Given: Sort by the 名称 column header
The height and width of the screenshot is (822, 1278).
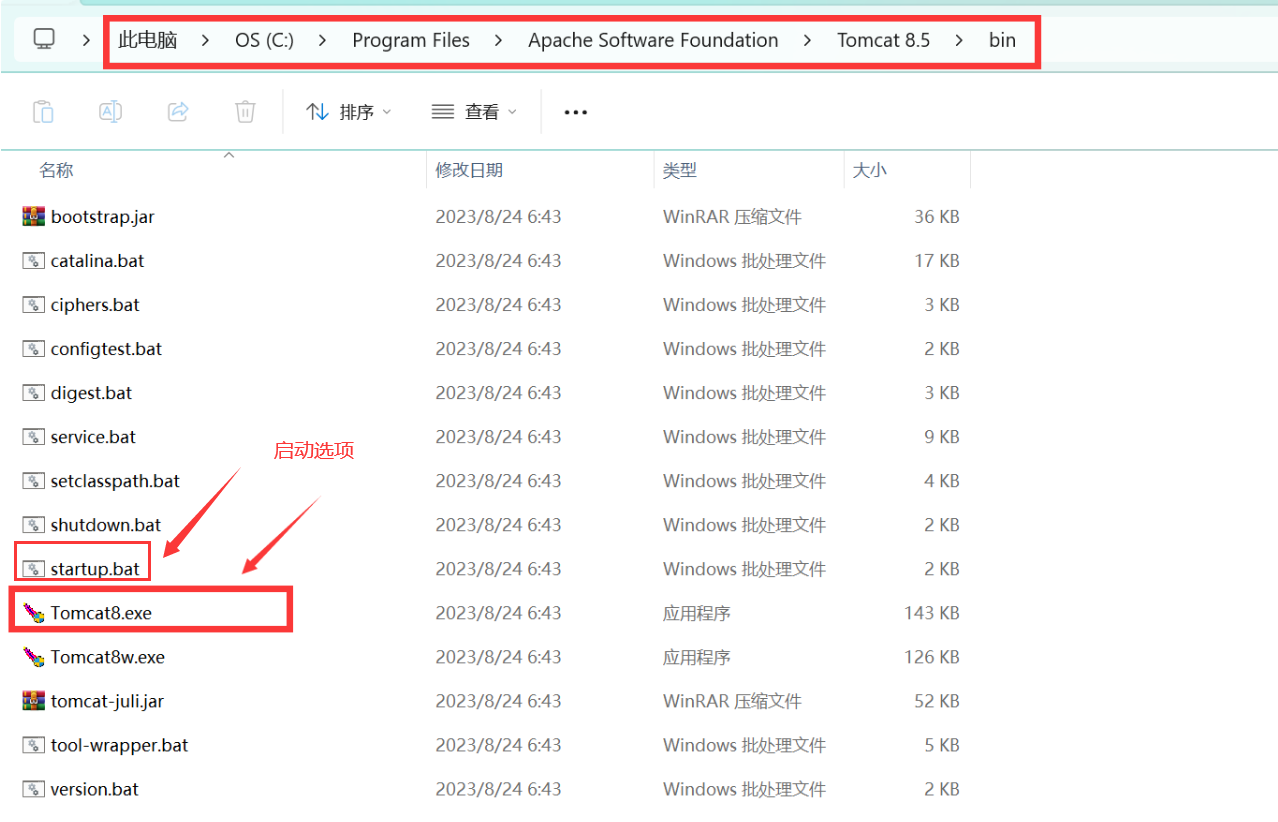Looking at the screenshot, I should 56,170.
